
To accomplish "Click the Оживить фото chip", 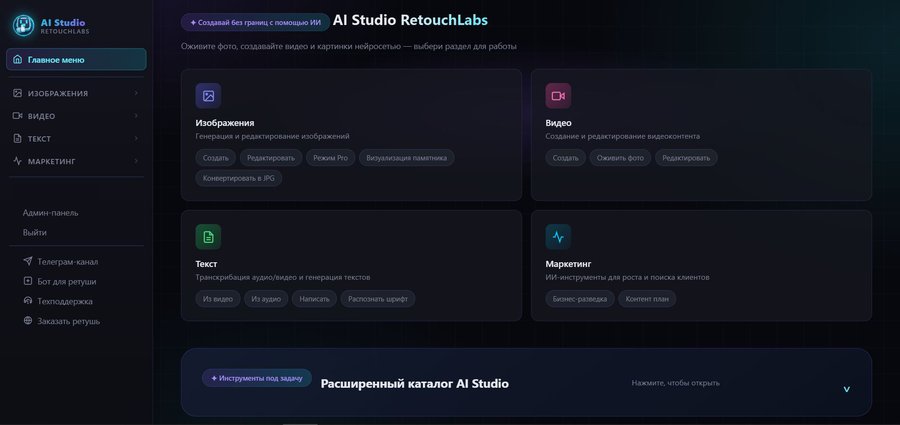I will tap(620, 158).
